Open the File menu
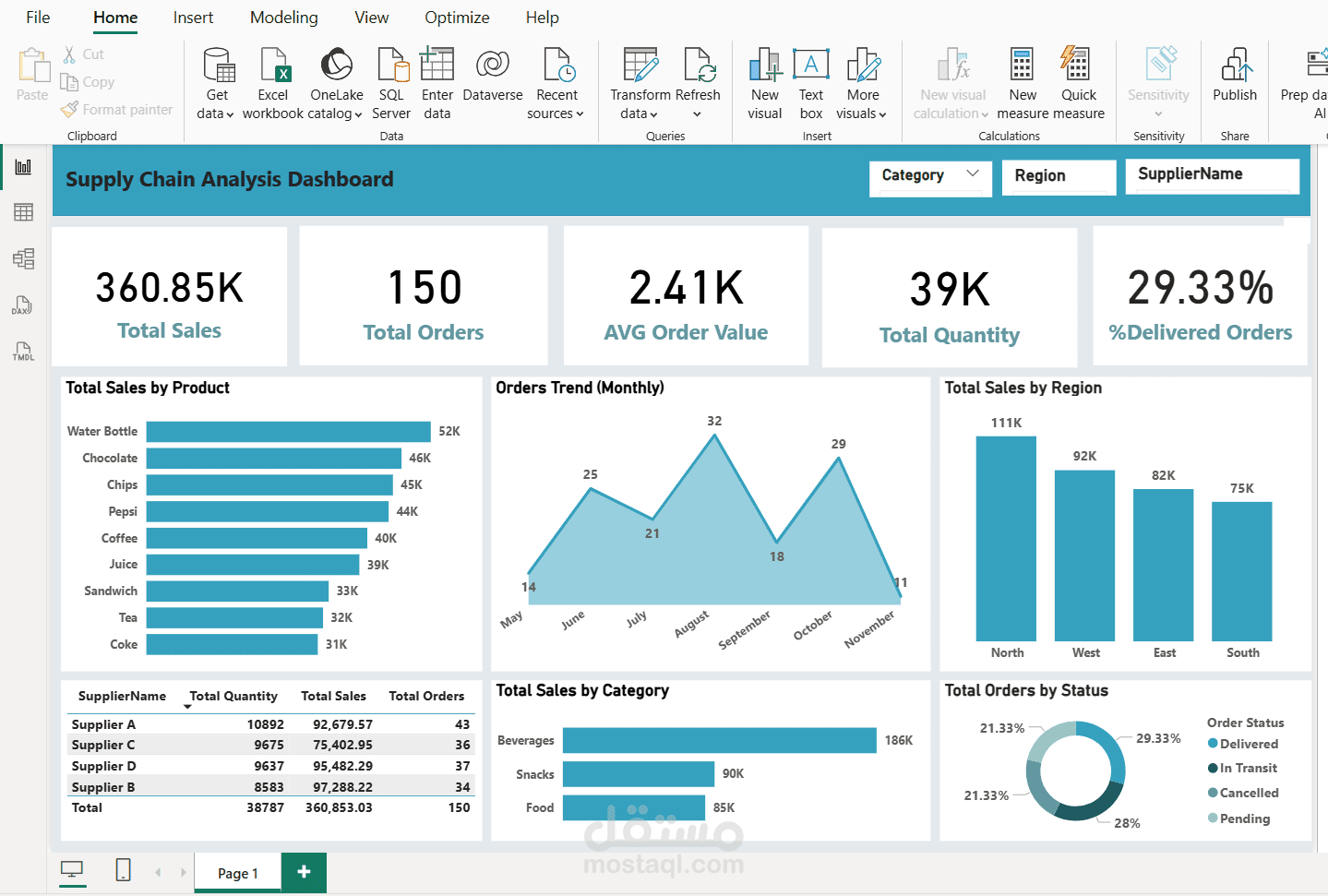 tap(38, 18)
